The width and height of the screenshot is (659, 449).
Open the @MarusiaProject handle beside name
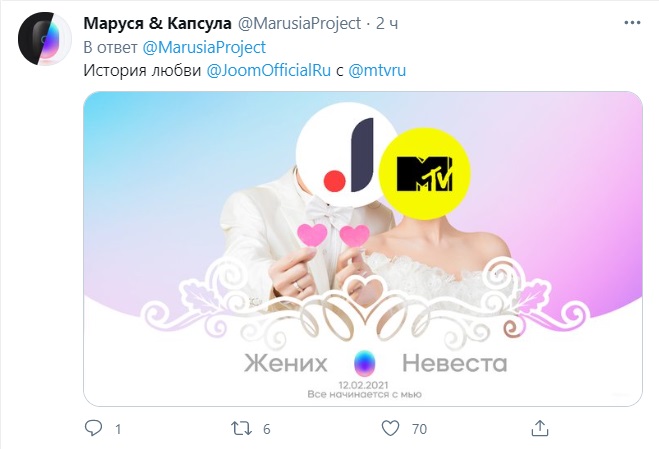coord(299,24)
